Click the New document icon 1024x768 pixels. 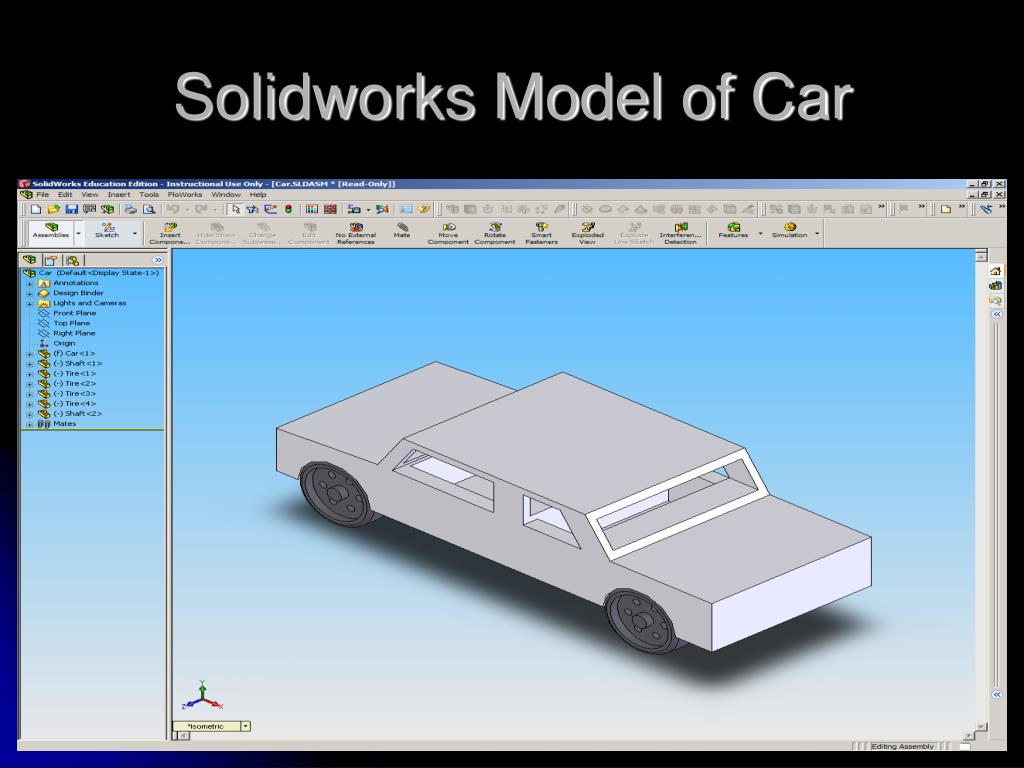[36, 209]
